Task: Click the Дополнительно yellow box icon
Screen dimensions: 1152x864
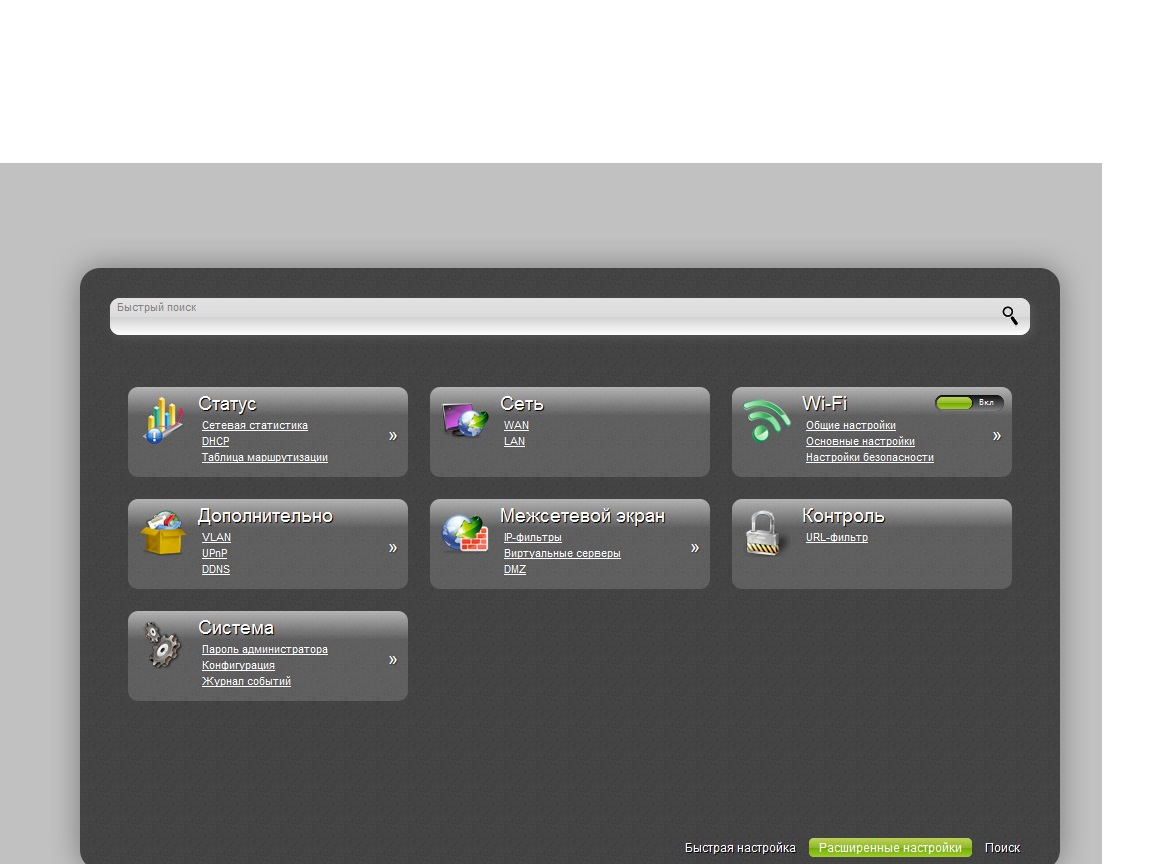Action: click(x=163, y=533)
